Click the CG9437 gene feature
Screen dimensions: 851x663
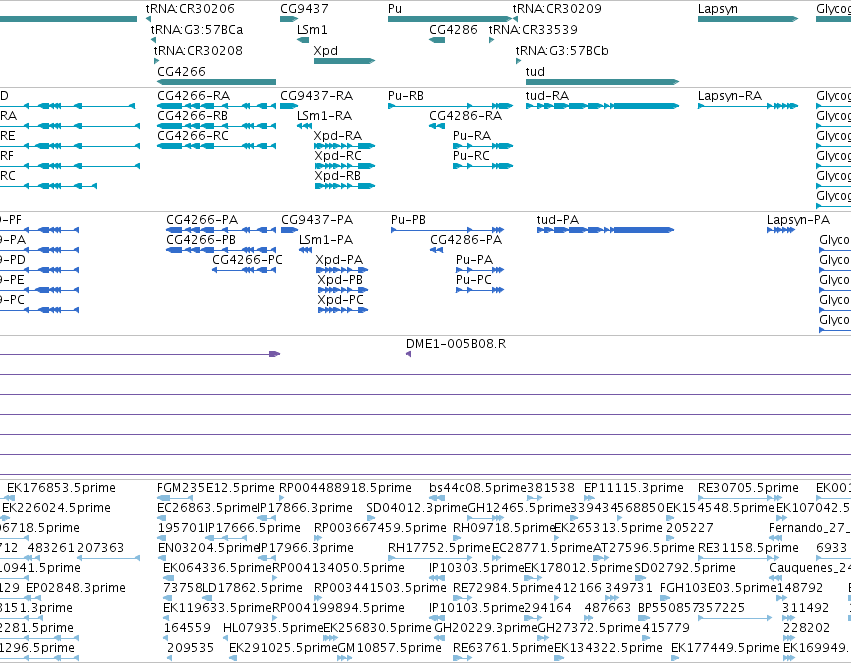coord(289,19)
